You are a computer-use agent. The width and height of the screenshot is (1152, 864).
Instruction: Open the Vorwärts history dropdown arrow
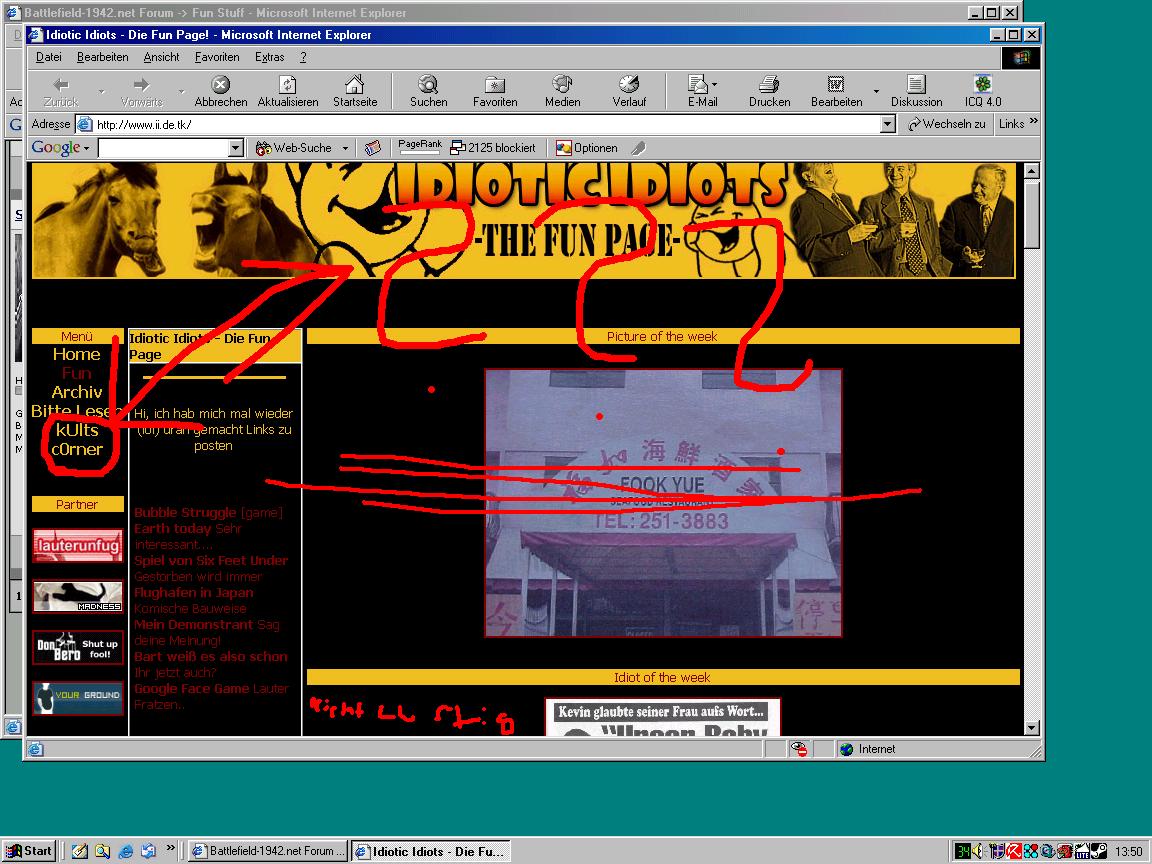pos(181,92)
